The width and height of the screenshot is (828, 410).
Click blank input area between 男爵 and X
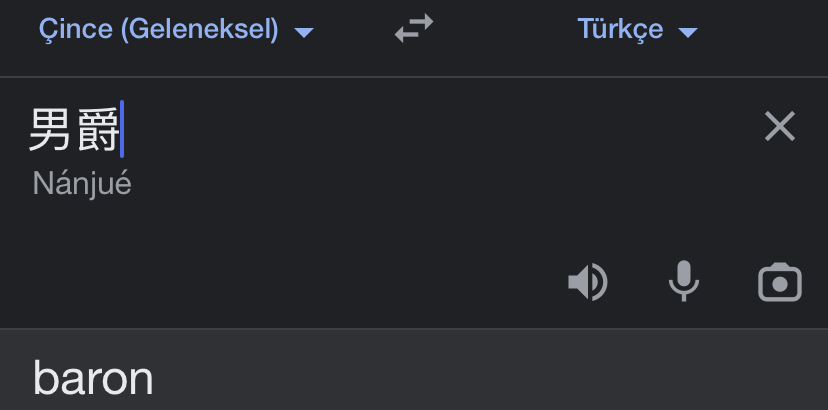click(440, 130)
